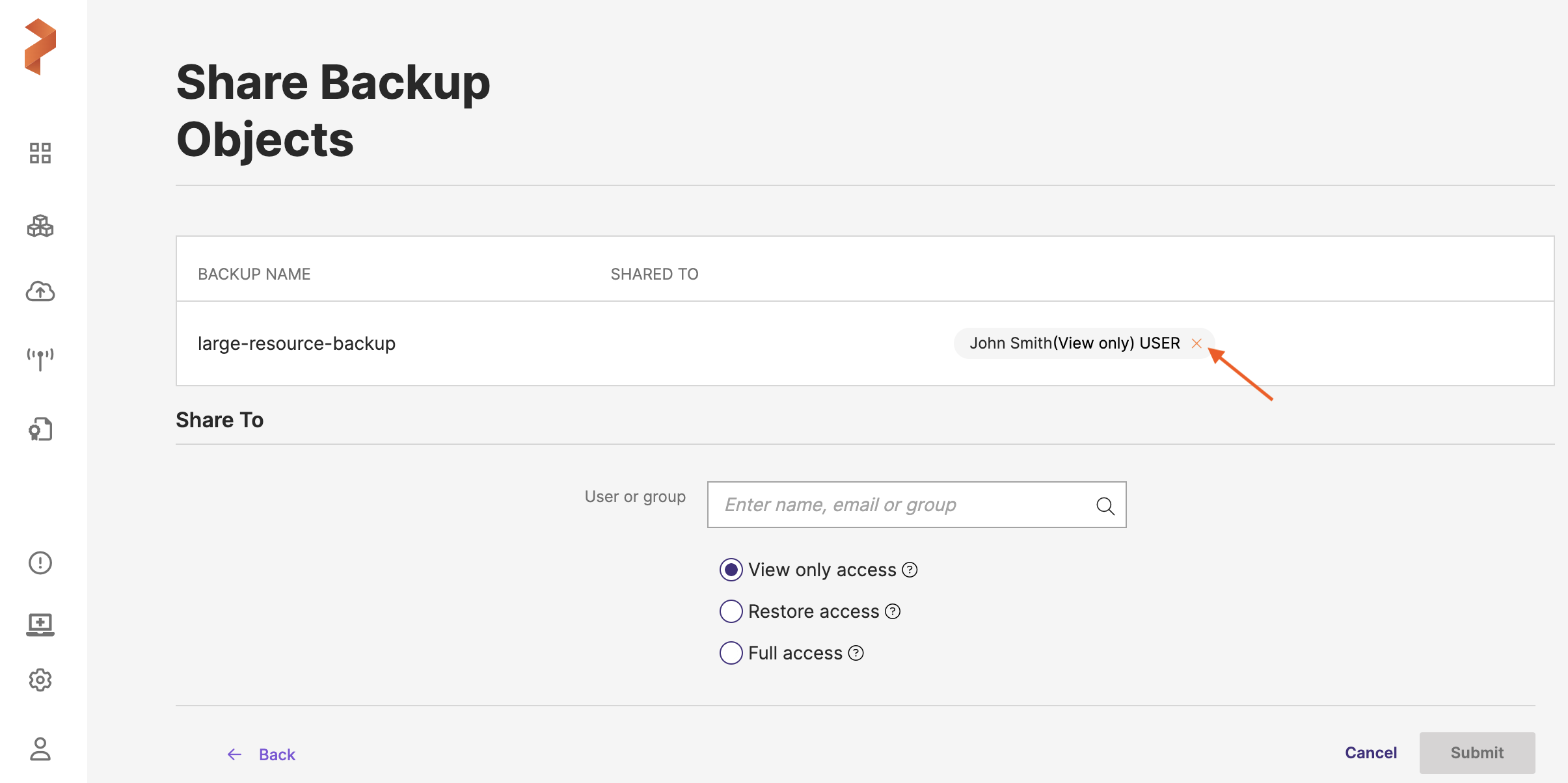Click the monitor plus sidebar icon
The height and width of the screenshot is (783, 1568).
pyautogui.click(x=40, y=624)
